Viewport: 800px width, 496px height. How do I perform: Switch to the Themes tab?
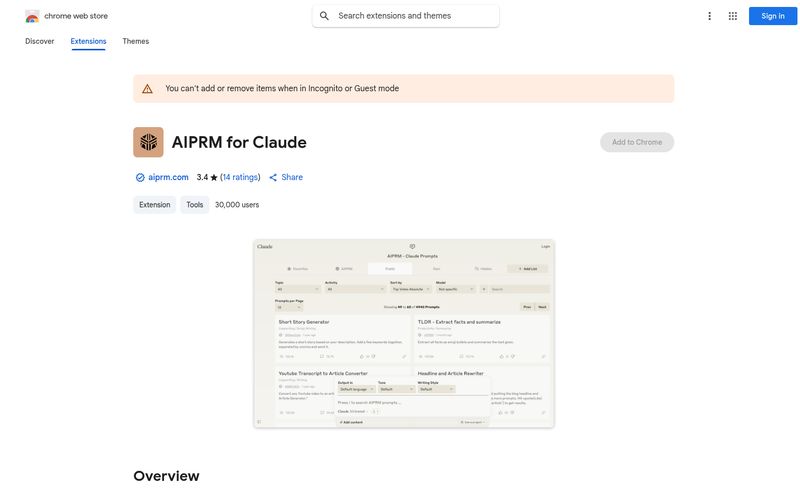pos(136,41)
